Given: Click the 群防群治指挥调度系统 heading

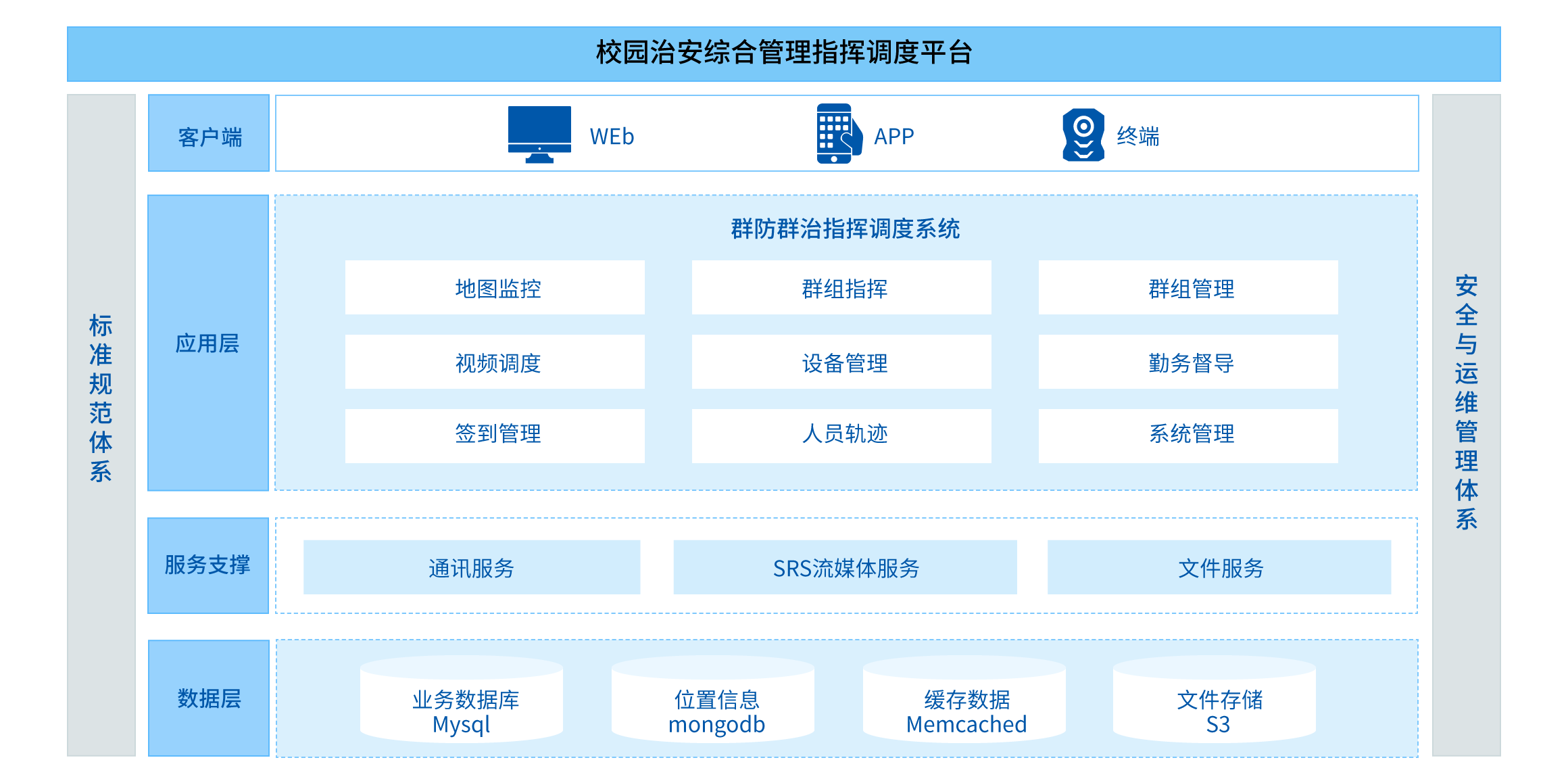Looking at the screenshot, I should (x=846, y=229).
